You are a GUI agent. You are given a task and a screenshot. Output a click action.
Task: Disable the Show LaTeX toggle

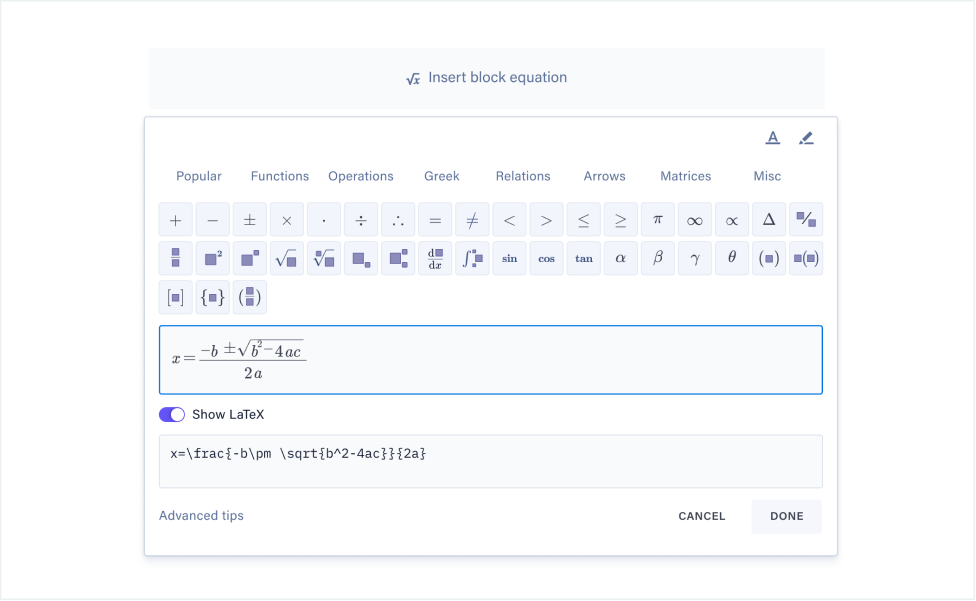172,413
